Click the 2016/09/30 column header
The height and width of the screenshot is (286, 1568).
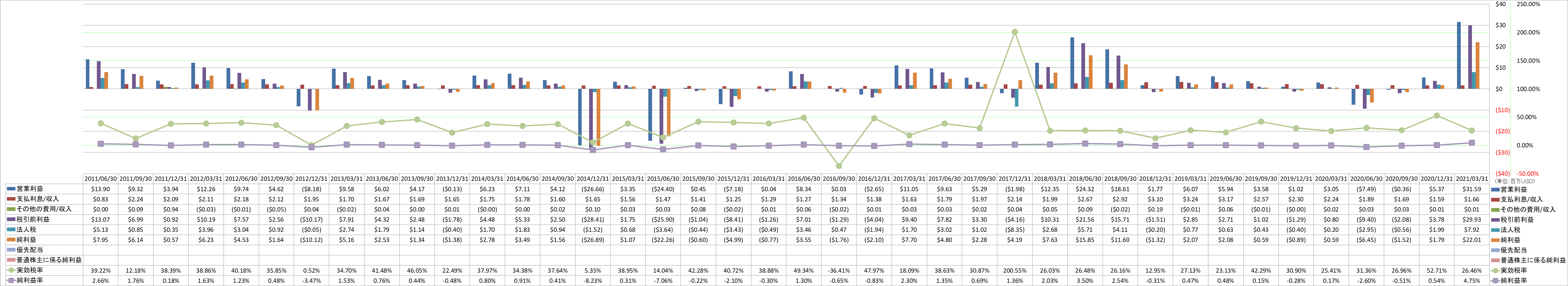tap(839, 179)
